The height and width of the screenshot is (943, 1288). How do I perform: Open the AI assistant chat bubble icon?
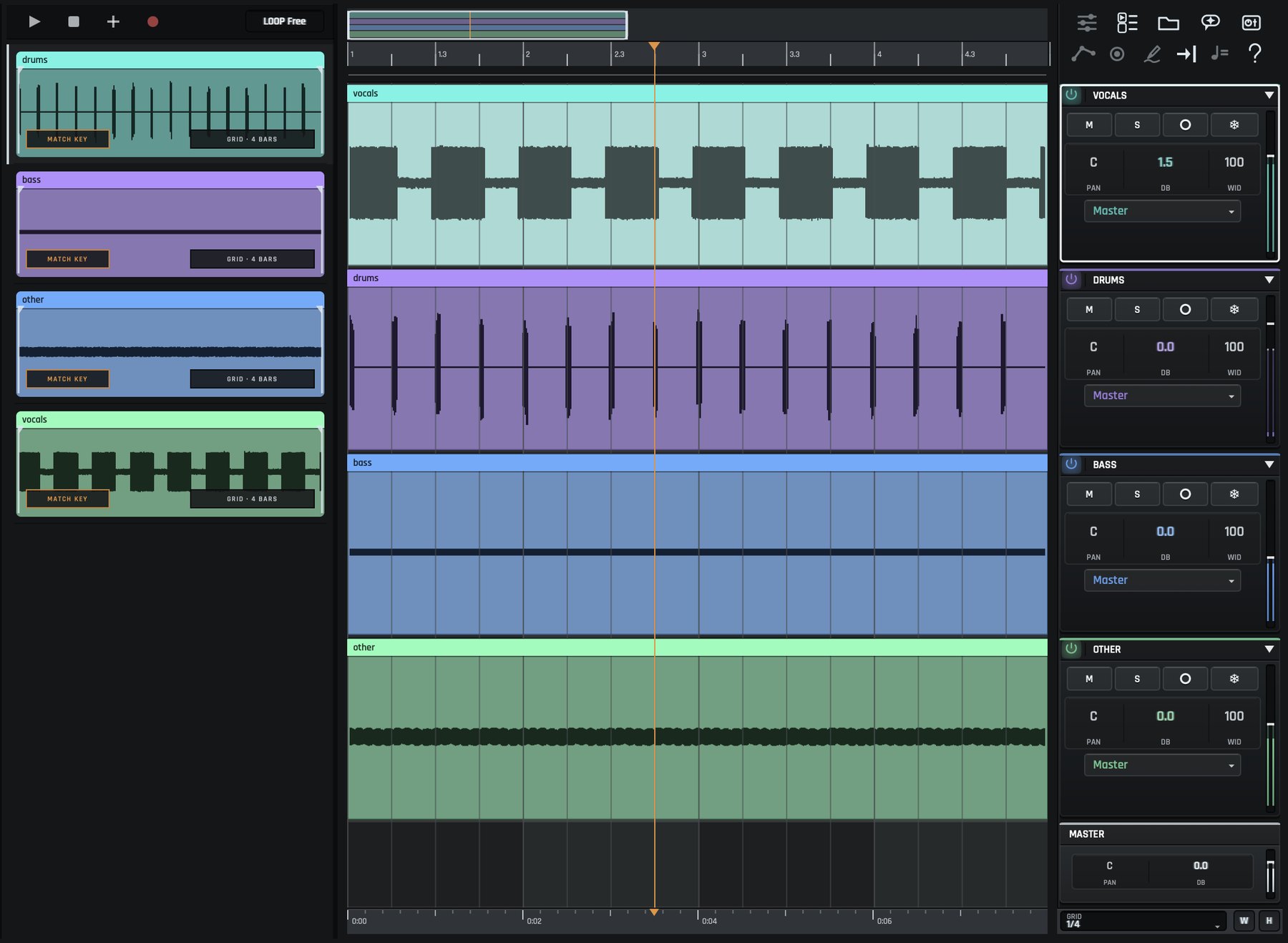(1210, 22)
